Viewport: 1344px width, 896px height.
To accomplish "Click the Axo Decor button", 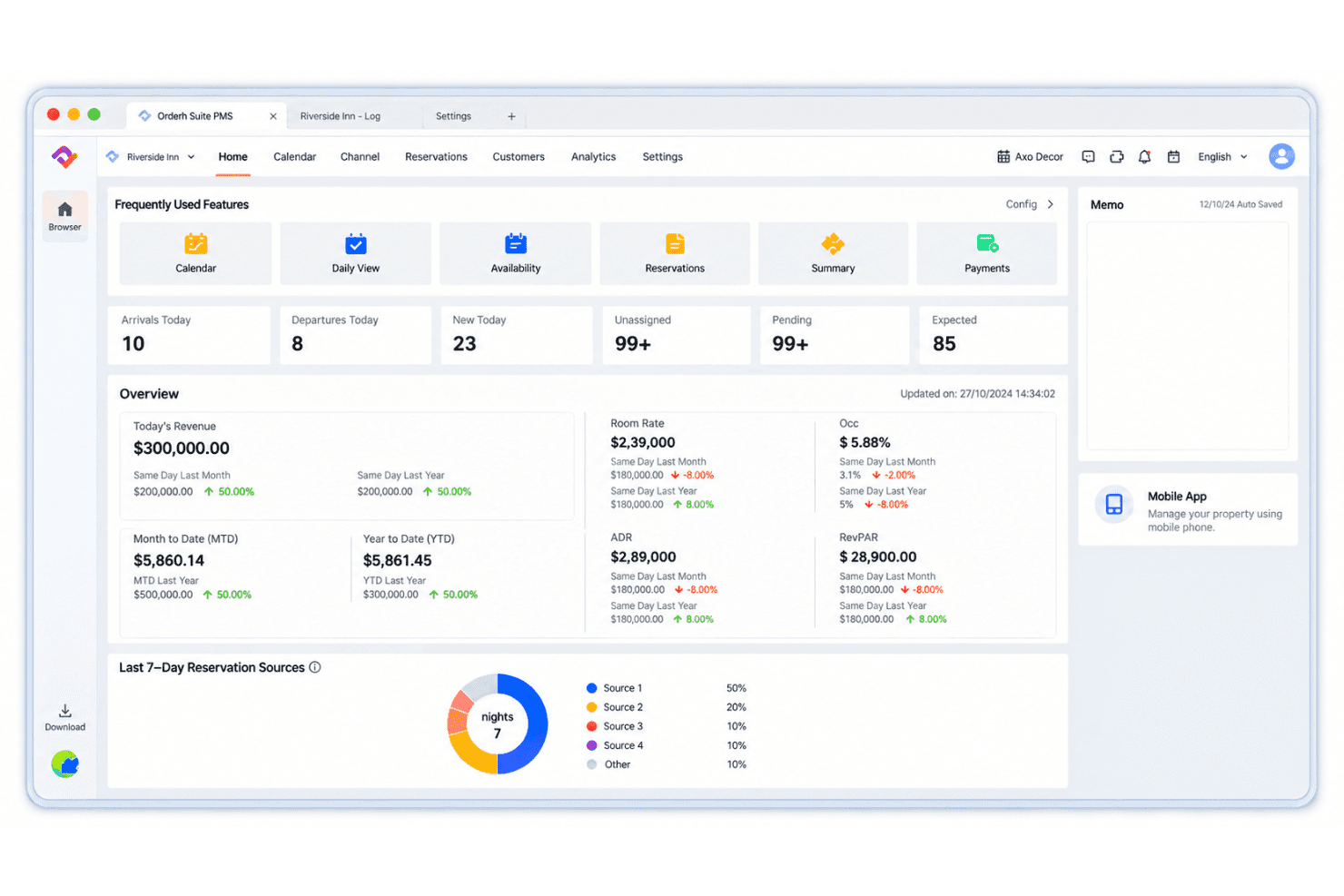I will coord(1030,157).
